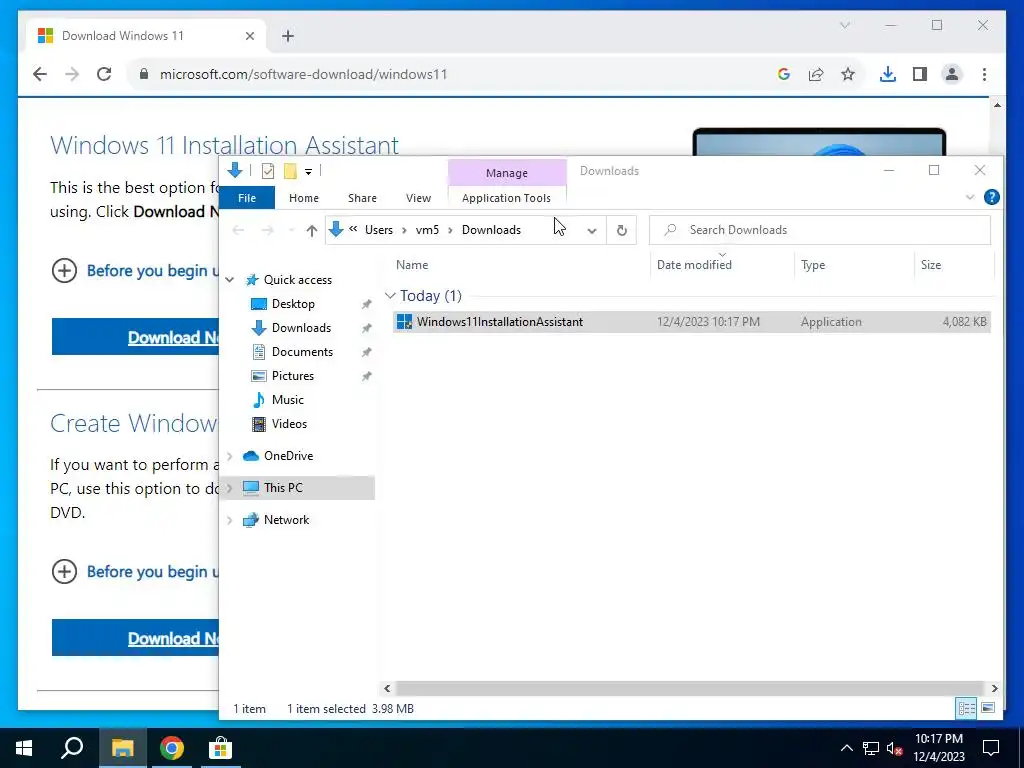Screen dimensions: 1024x768
Task: Bookmark this page with the star icon
Action: point(848,74)
